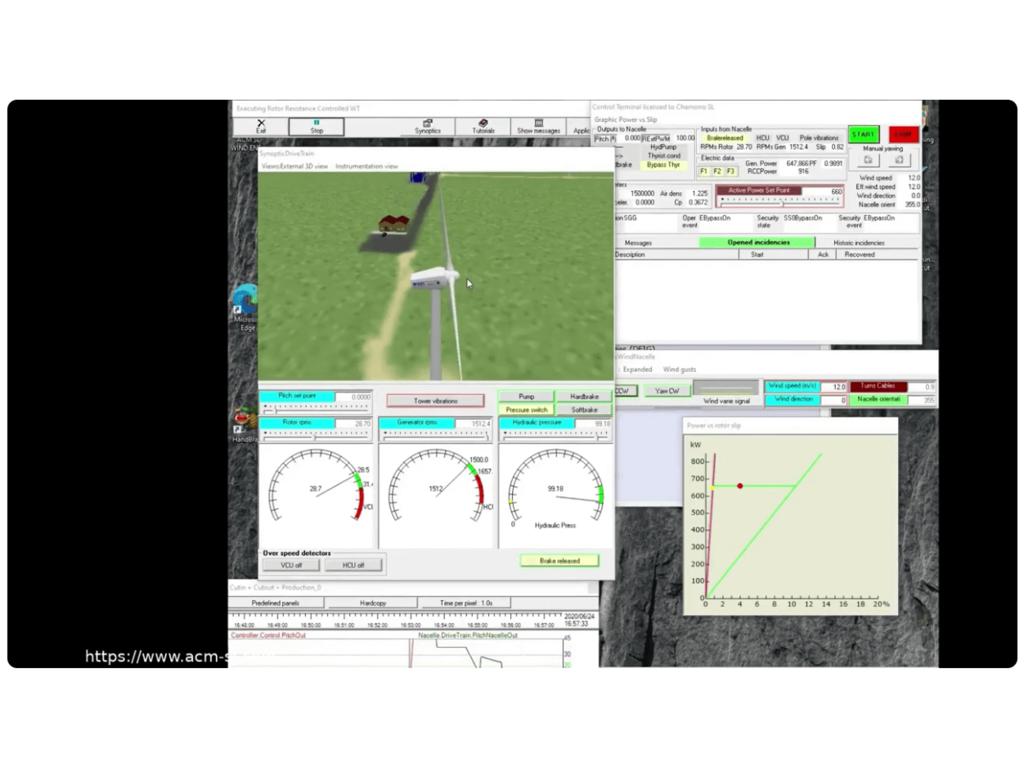Toggle the Hardbrake button

click(584, 396)
